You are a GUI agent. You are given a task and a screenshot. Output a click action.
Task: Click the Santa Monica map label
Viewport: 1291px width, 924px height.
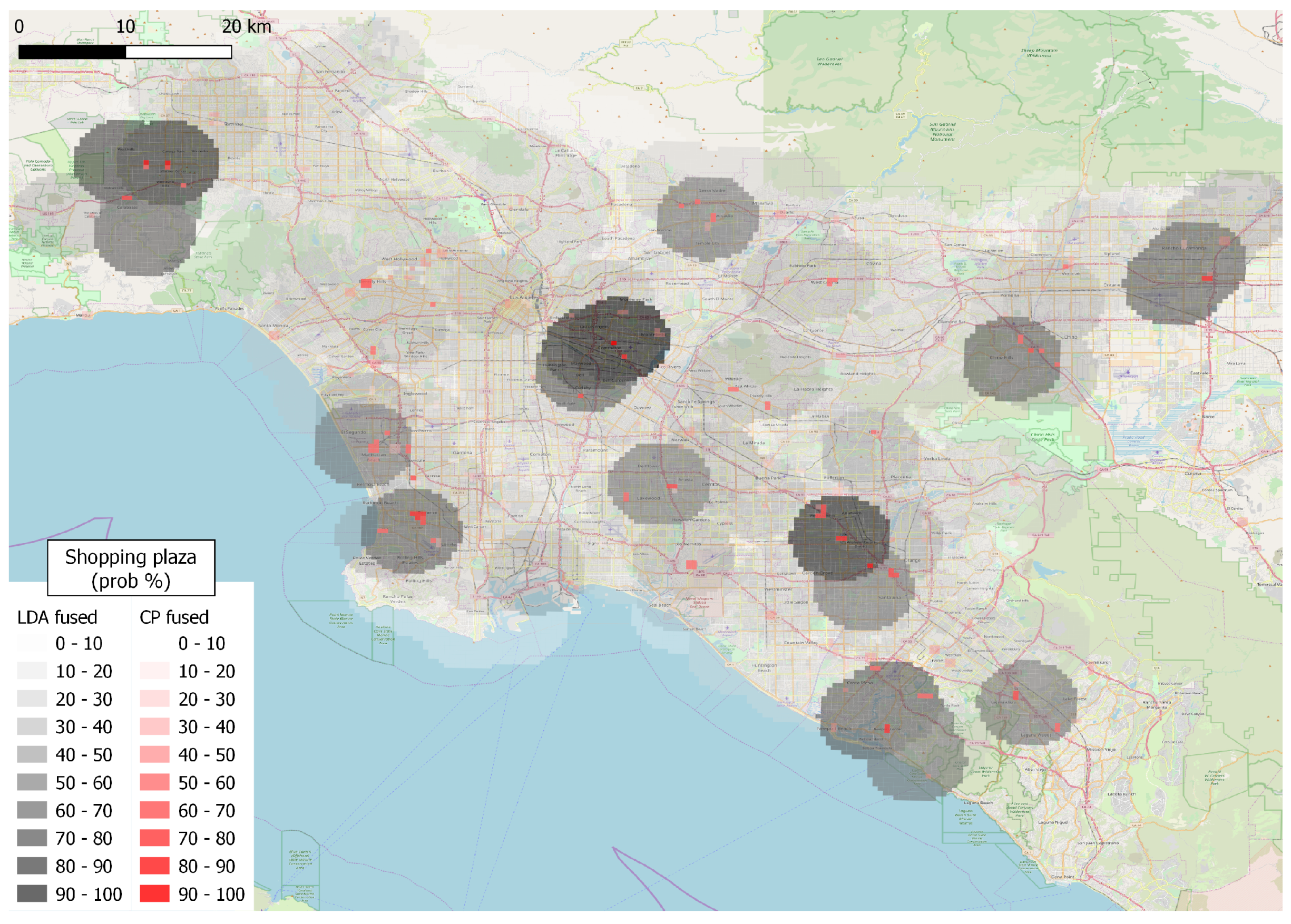(x=272, y=326)
